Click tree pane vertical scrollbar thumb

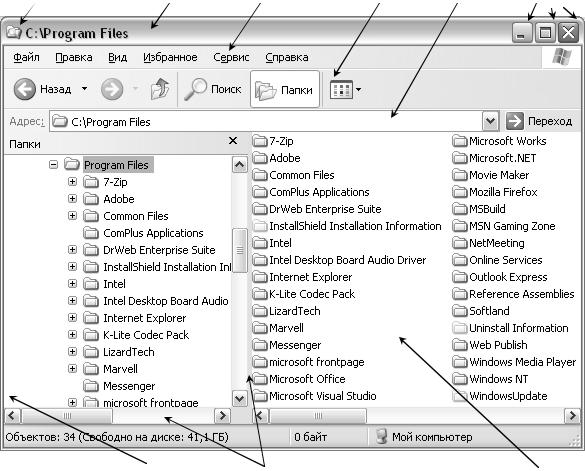tap(240, 250)
